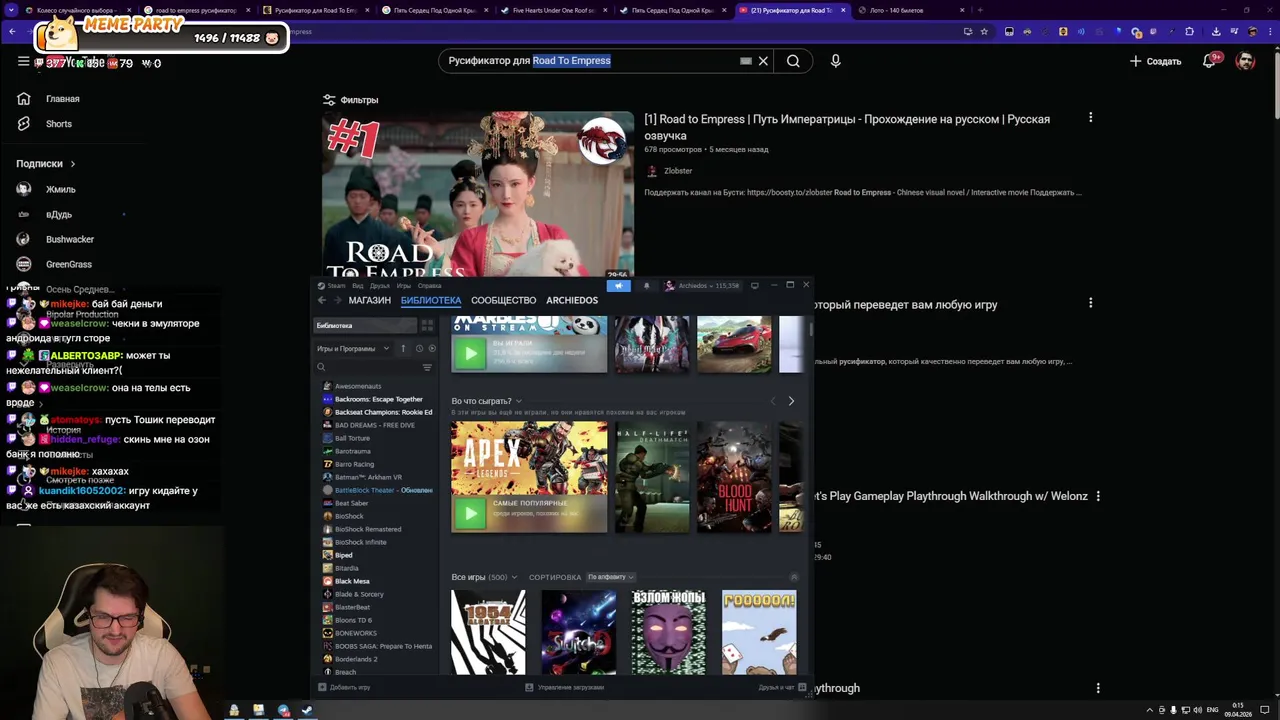Open the Steam menu in Steam window
The width and height of the screenshot is (1280, 720).
332,286
